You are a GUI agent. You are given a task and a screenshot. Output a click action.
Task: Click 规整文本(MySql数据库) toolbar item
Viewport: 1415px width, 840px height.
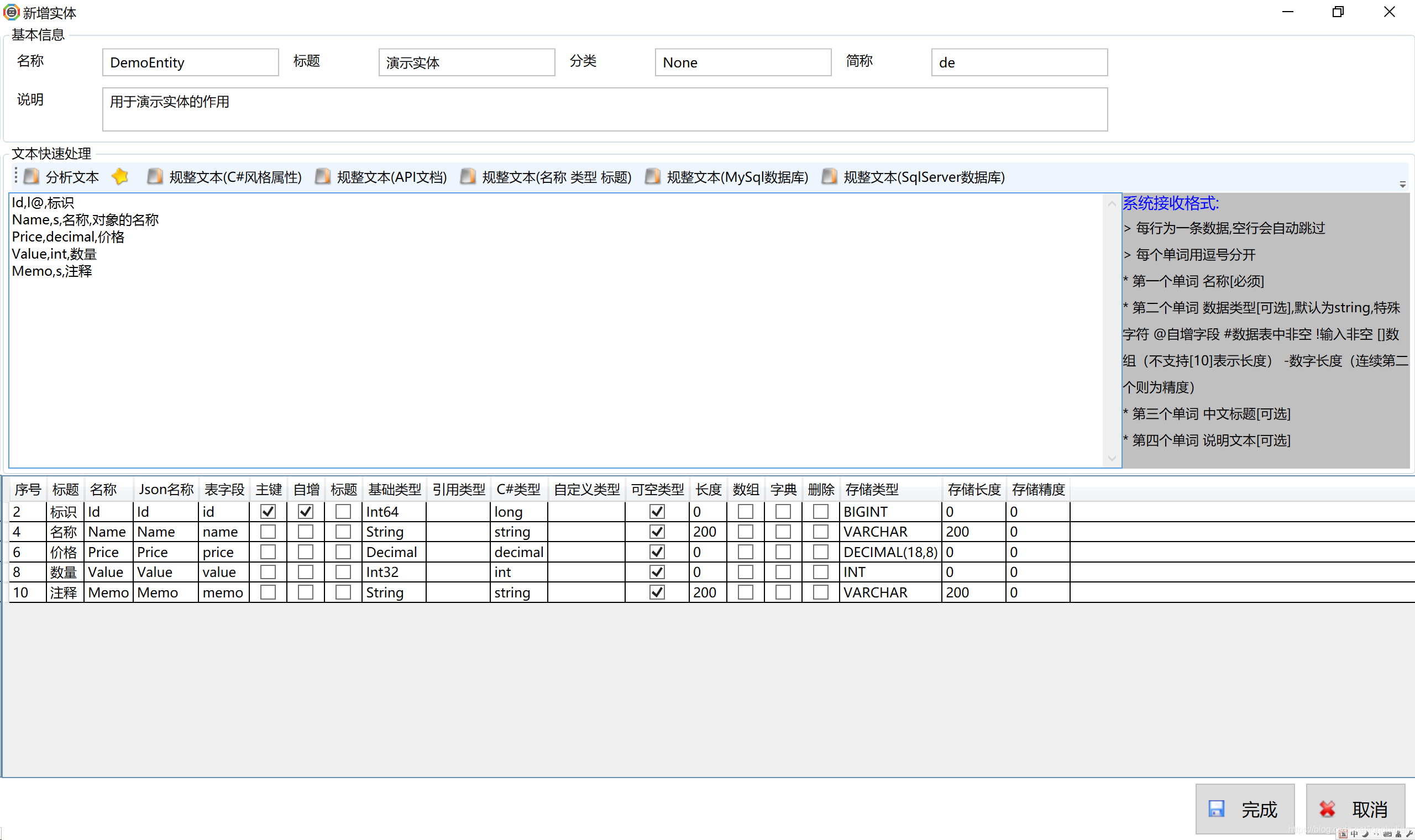tap(727, 177)
